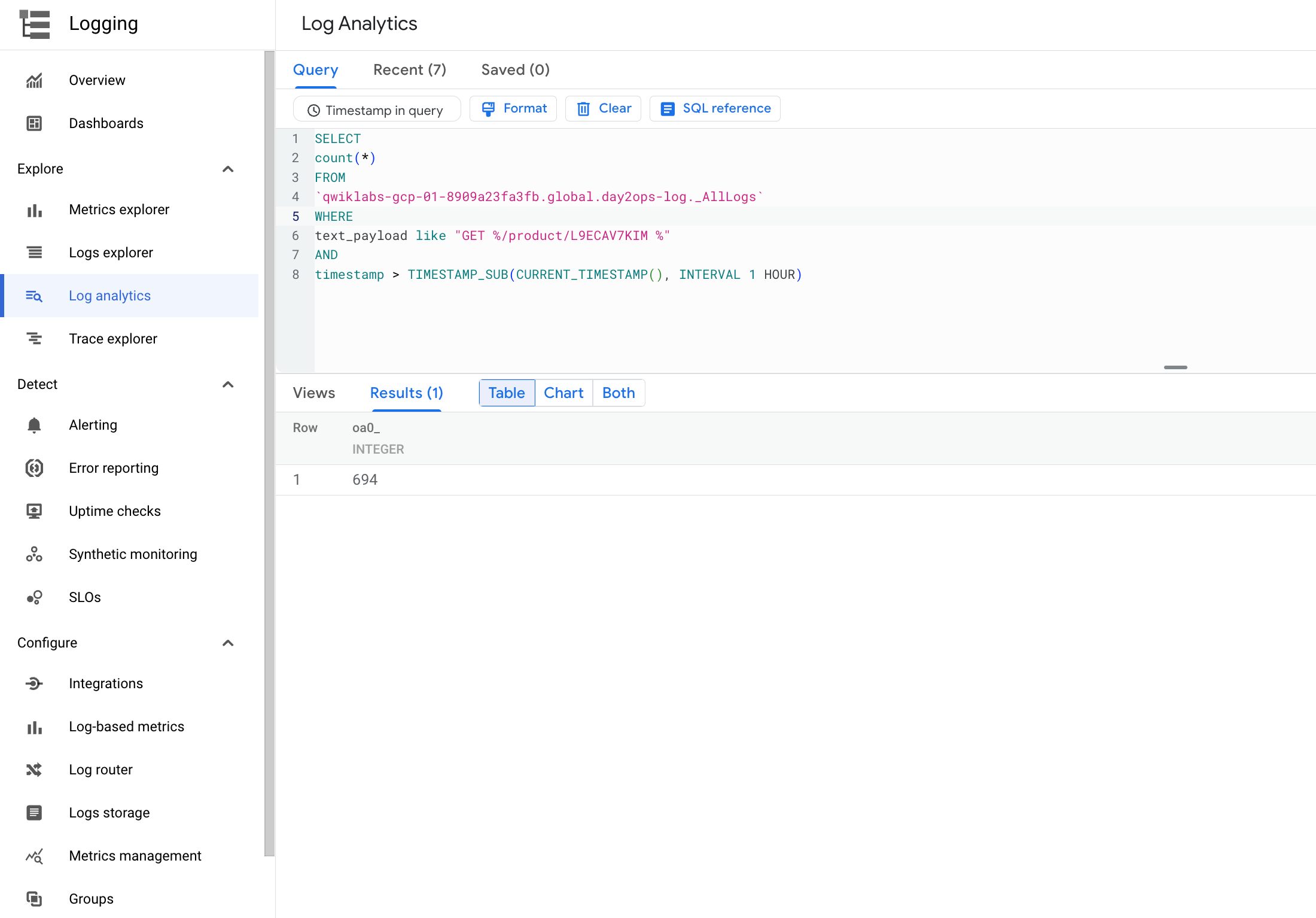Click the Results count label
The image size is (1316, 918).
point(407,393)
